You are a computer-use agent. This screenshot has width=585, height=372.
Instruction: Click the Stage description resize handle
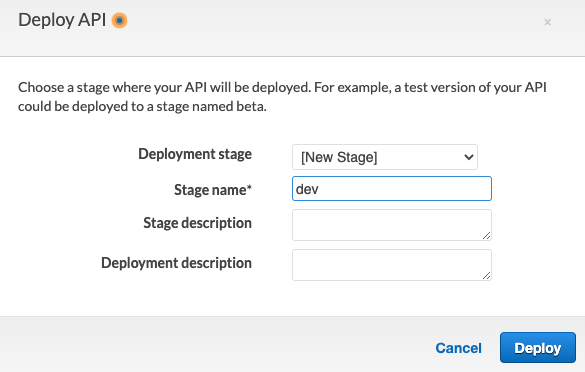(486, 235)
